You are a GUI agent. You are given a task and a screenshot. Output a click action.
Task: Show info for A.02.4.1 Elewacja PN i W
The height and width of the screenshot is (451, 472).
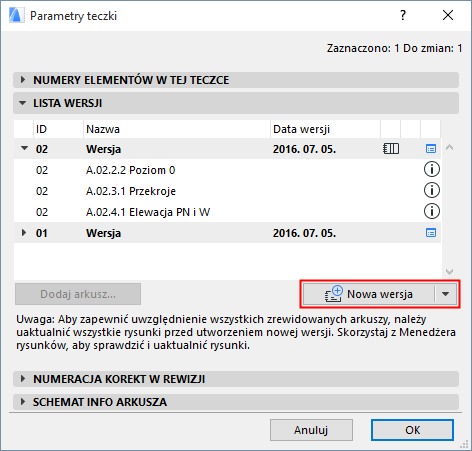431,211
